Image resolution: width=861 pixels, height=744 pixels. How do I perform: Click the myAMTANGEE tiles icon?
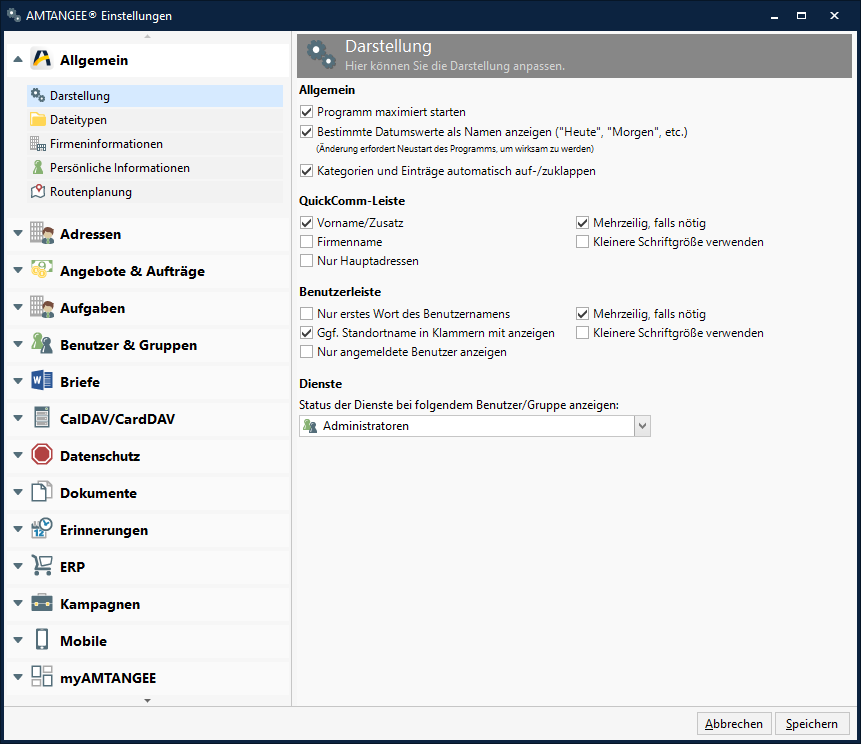(42, 677)
